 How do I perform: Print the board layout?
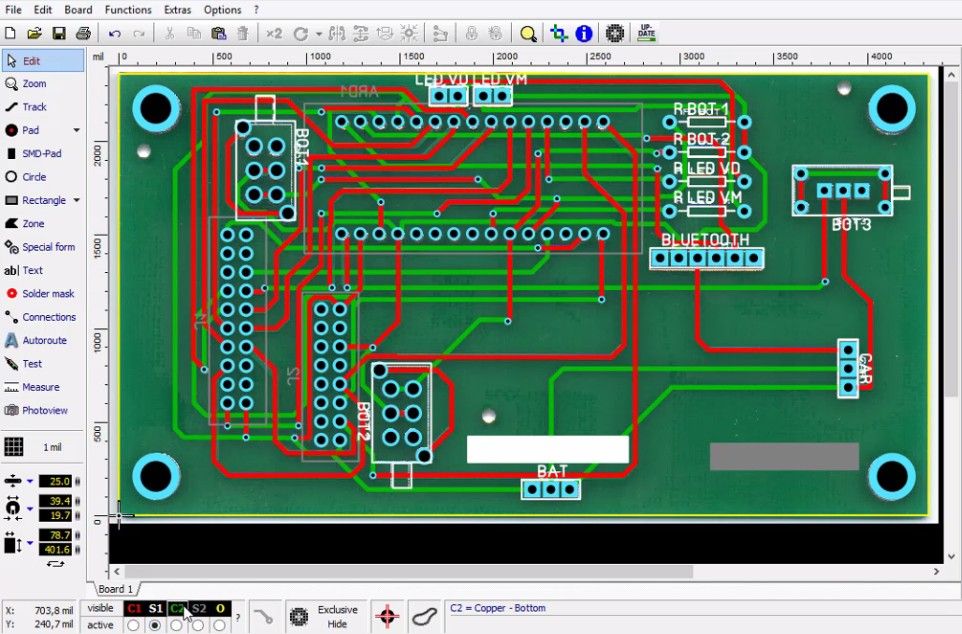83,33
